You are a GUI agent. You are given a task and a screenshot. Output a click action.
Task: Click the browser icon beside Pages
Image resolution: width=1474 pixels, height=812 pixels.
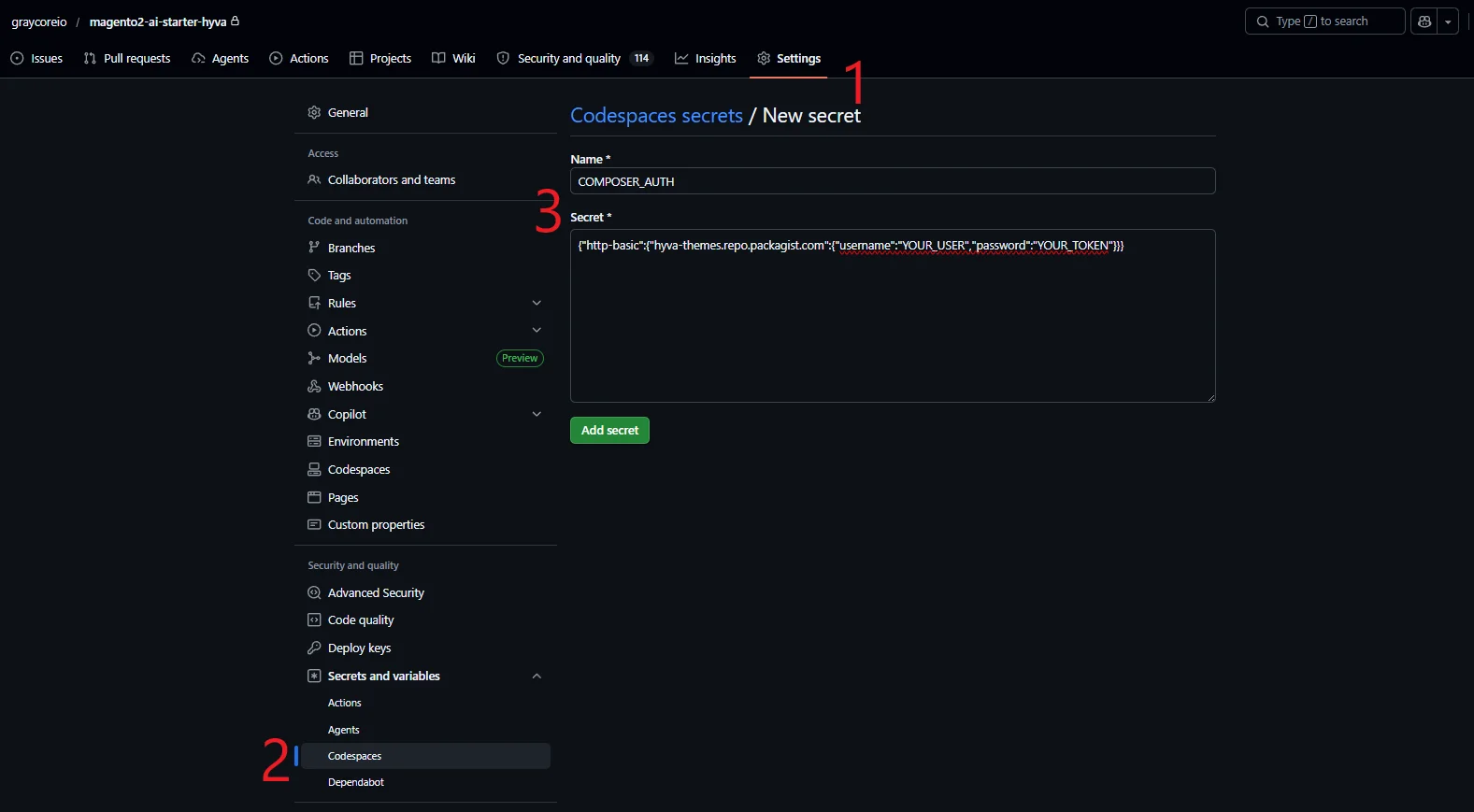coord(314,497)
